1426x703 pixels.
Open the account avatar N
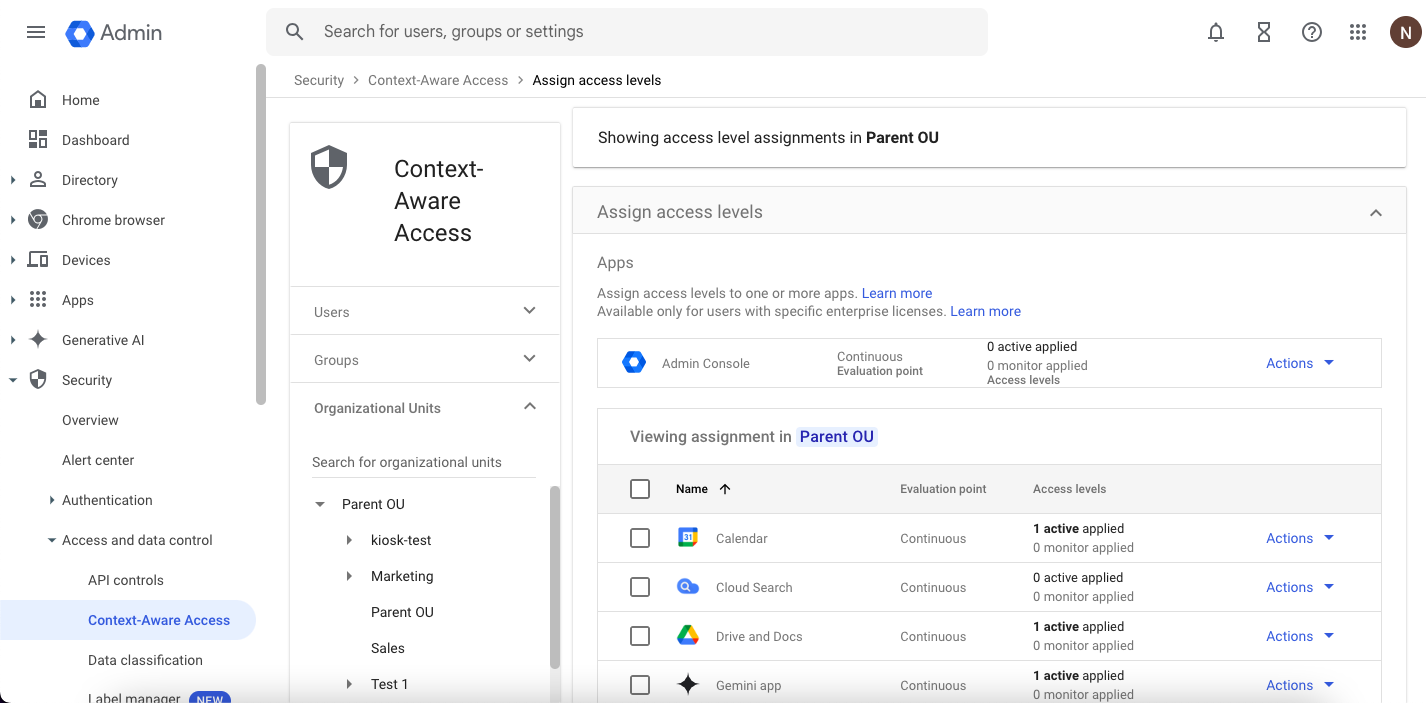click(x=1406, y=32)
